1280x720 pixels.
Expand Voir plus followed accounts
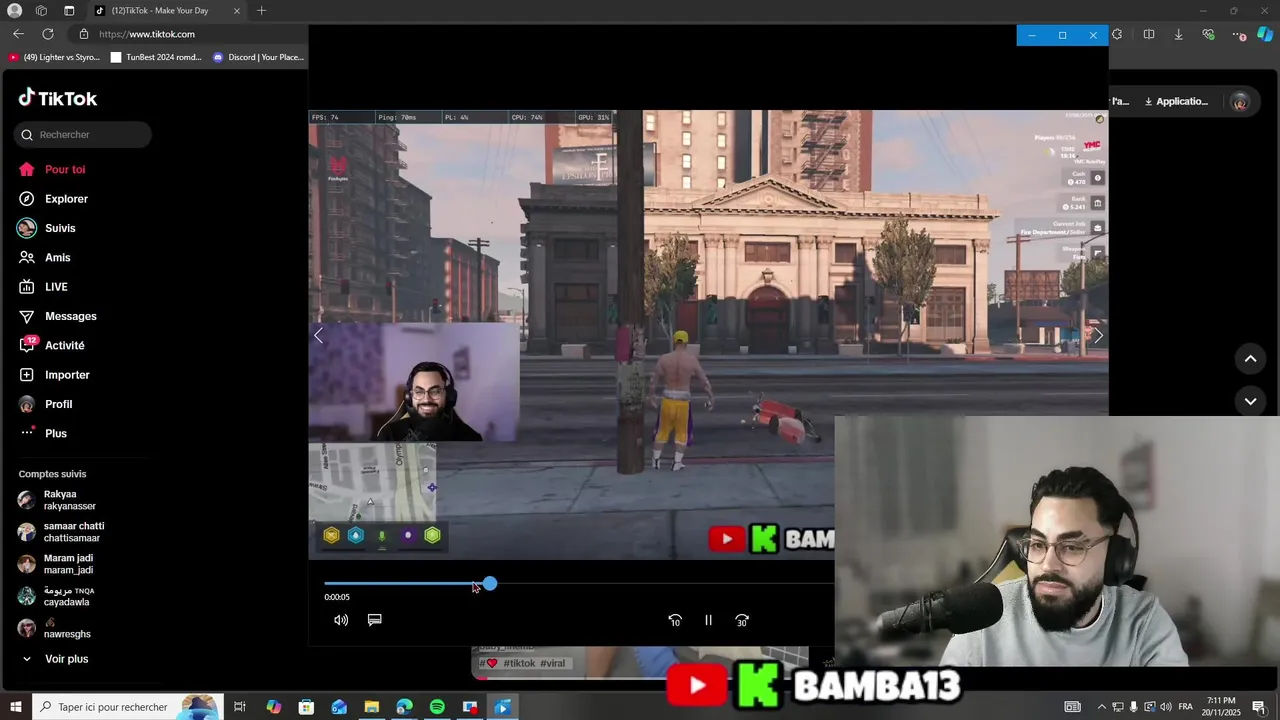[x=54, y=659]
